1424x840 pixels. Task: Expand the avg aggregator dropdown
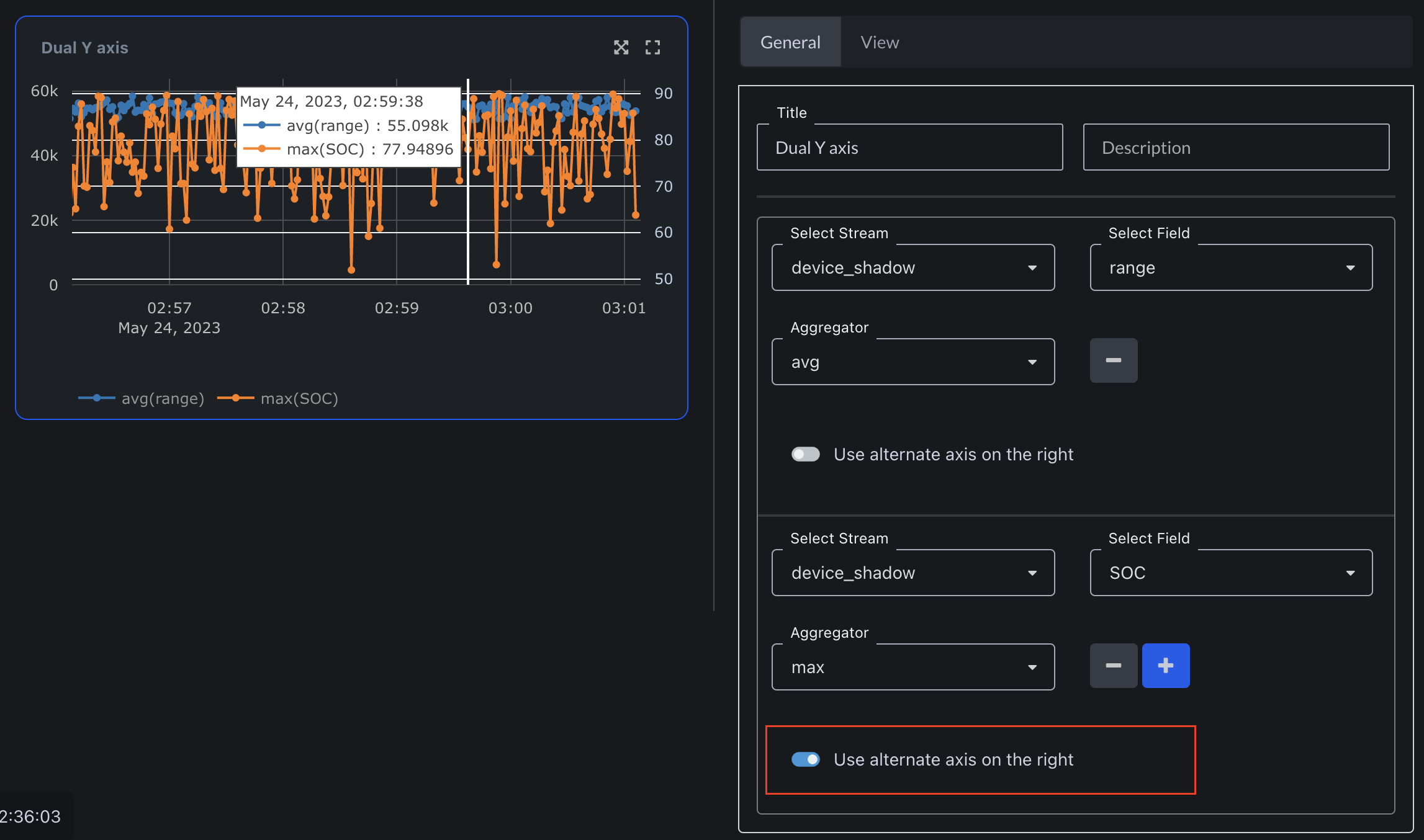tap(913, 362)
